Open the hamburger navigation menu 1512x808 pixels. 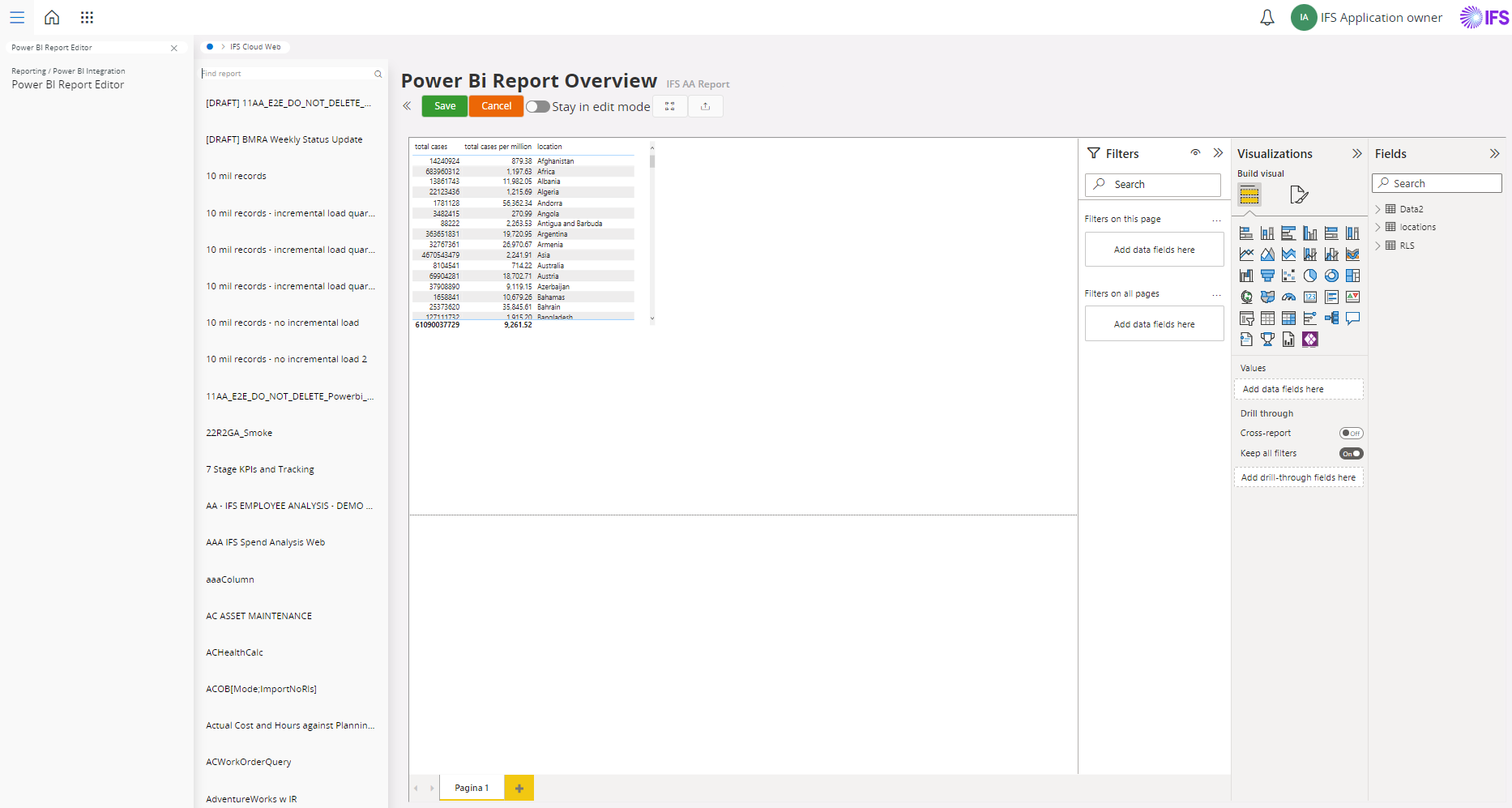[x=17, y=17]
